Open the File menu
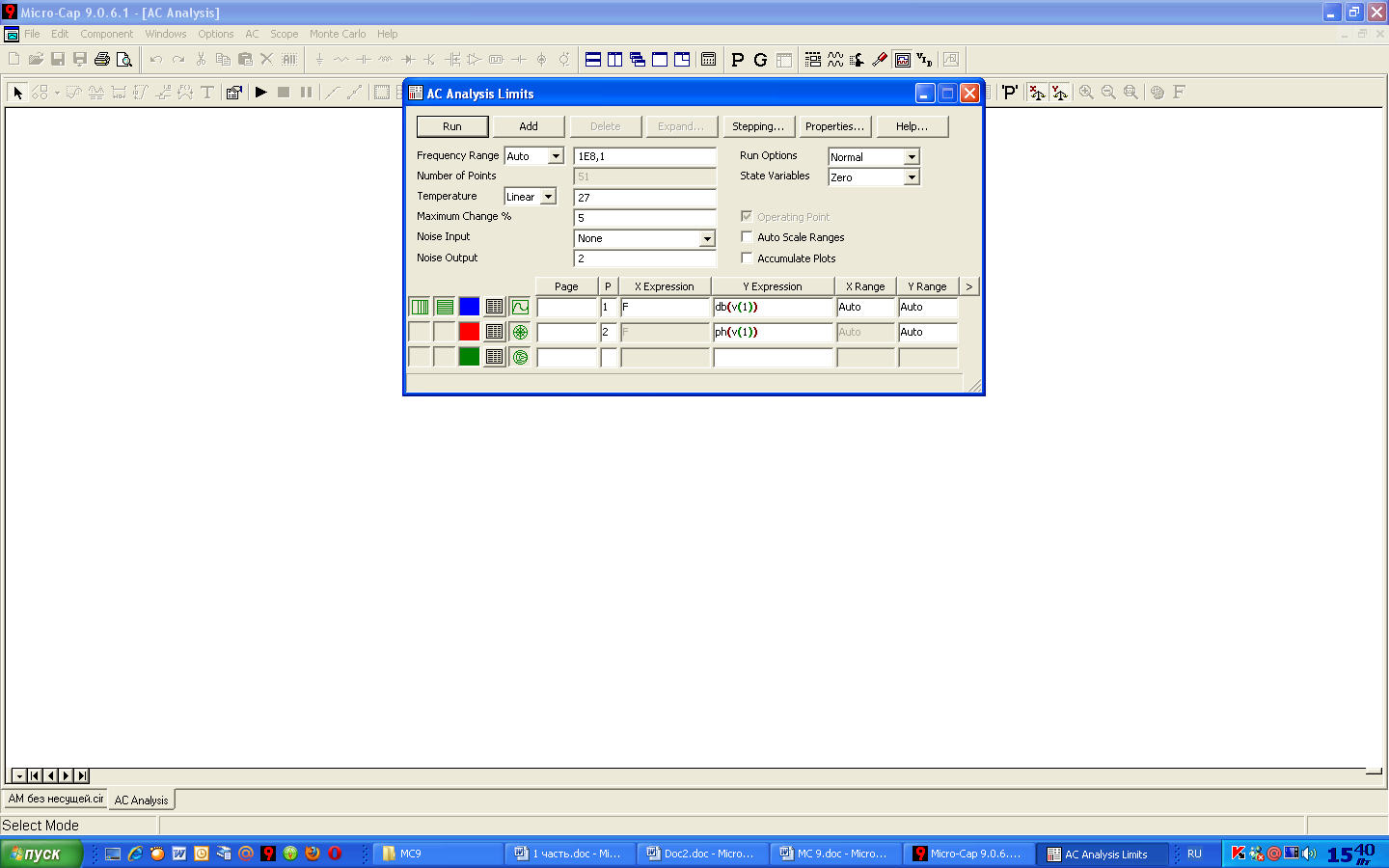Image resolution: width=1389 pixels, height=868 pixels. click(33, 34)
